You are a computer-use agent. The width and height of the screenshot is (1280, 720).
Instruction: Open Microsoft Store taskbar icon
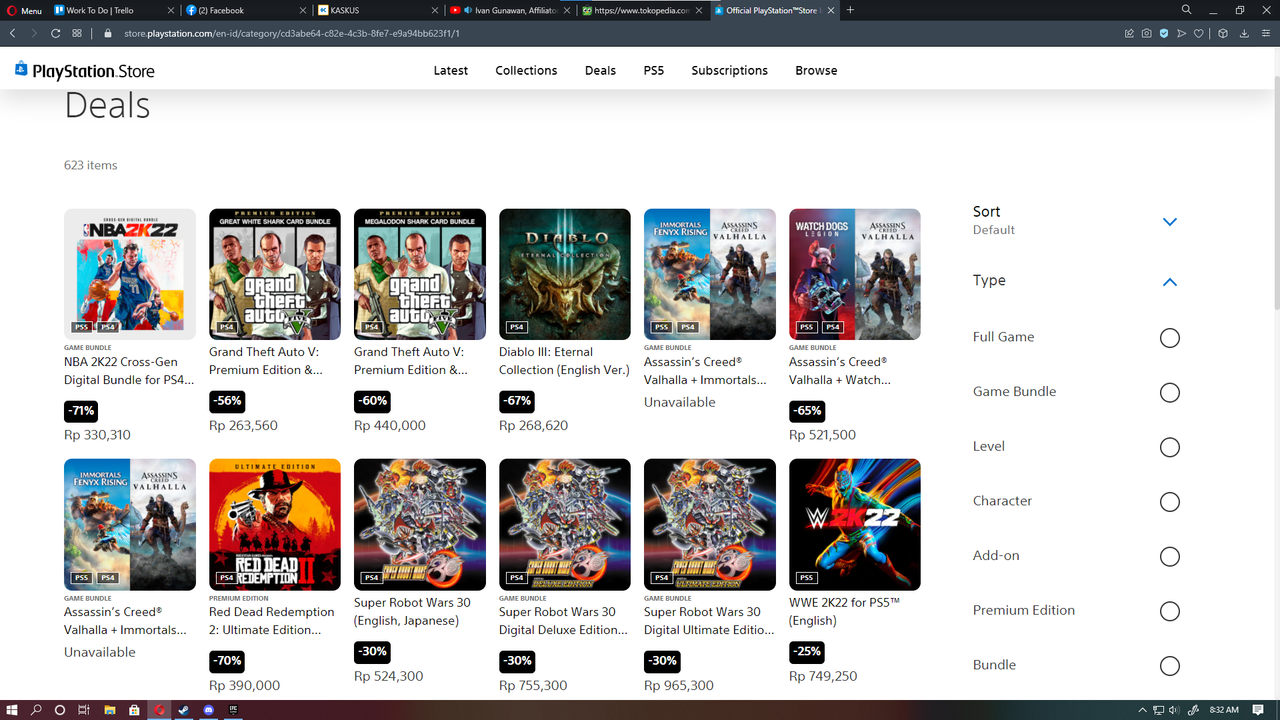(x=134, y=710)
